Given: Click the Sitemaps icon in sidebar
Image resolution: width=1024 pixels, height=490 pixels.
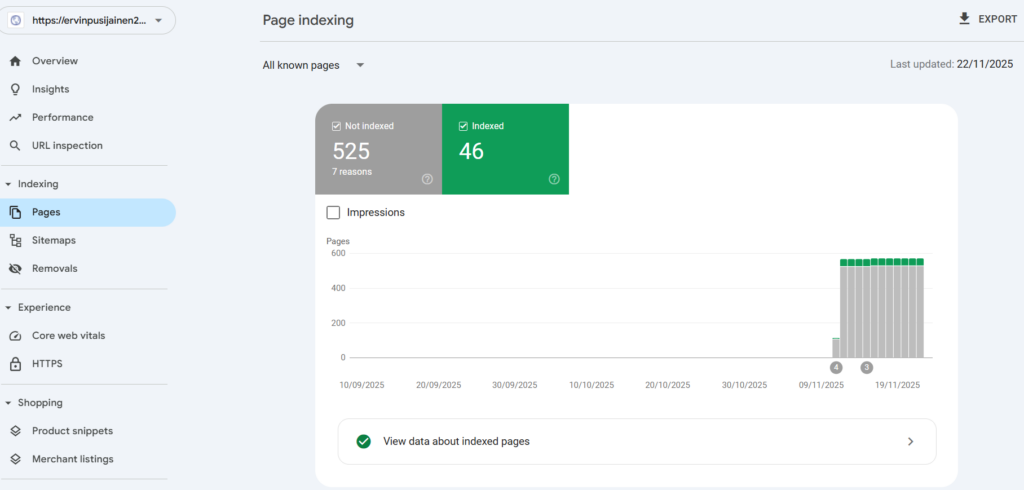Looking at the screenshot, I should 15,240.
